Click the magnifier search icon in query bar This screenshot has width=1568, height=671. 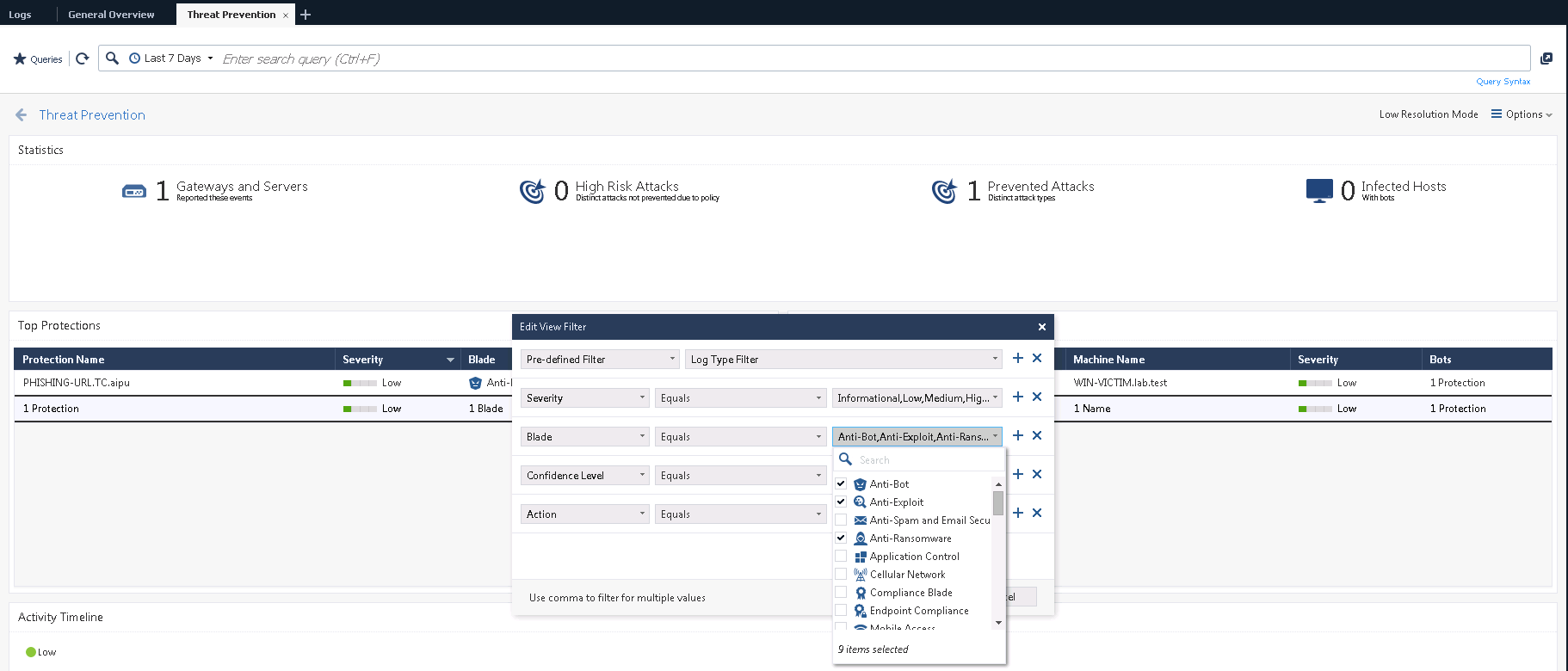(x=112, y=58)
